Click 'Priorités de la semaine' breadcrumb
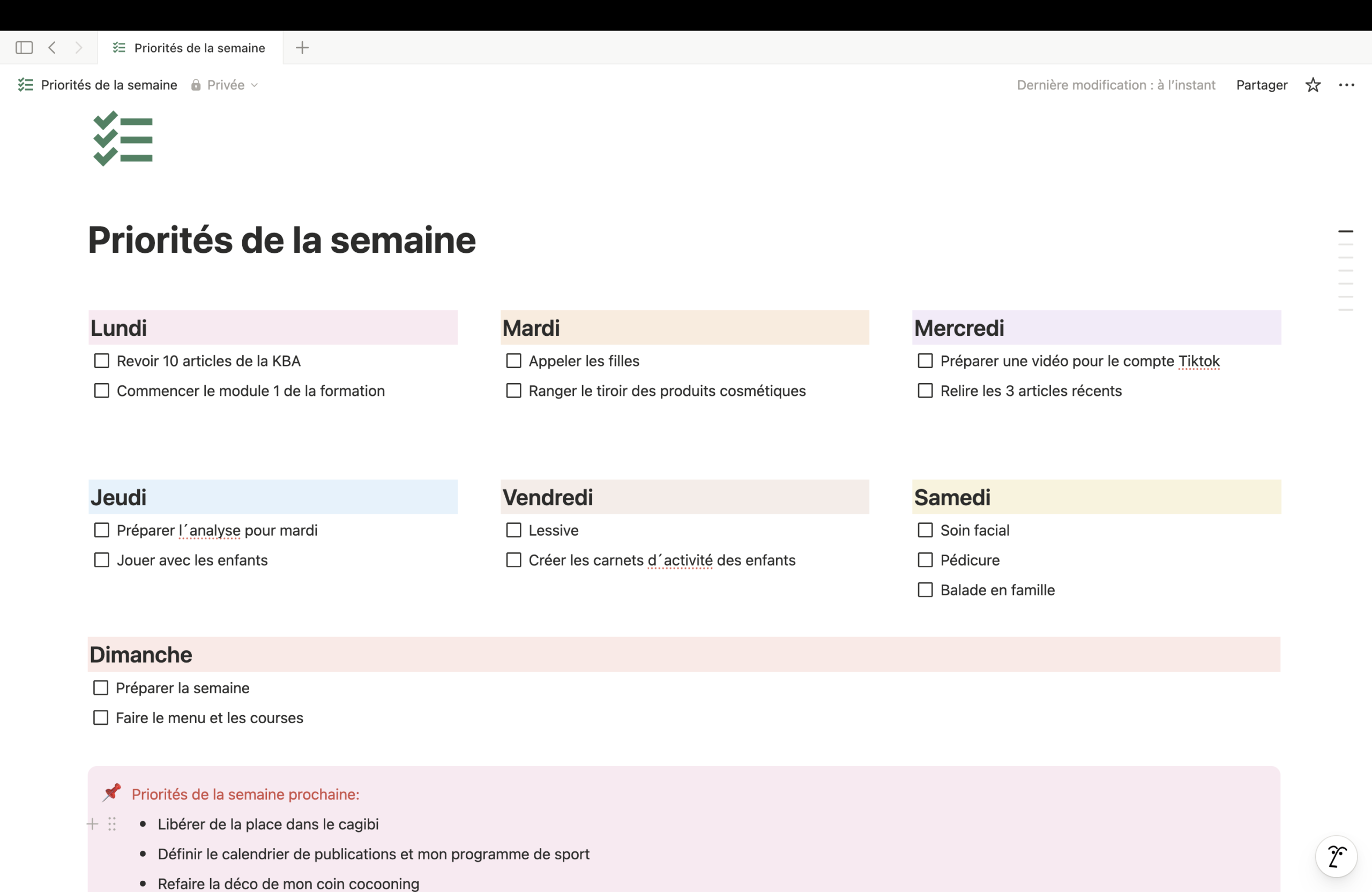The width and height of the screenshot is (1372, 892). pyautogui.click(x=108, y=85)
